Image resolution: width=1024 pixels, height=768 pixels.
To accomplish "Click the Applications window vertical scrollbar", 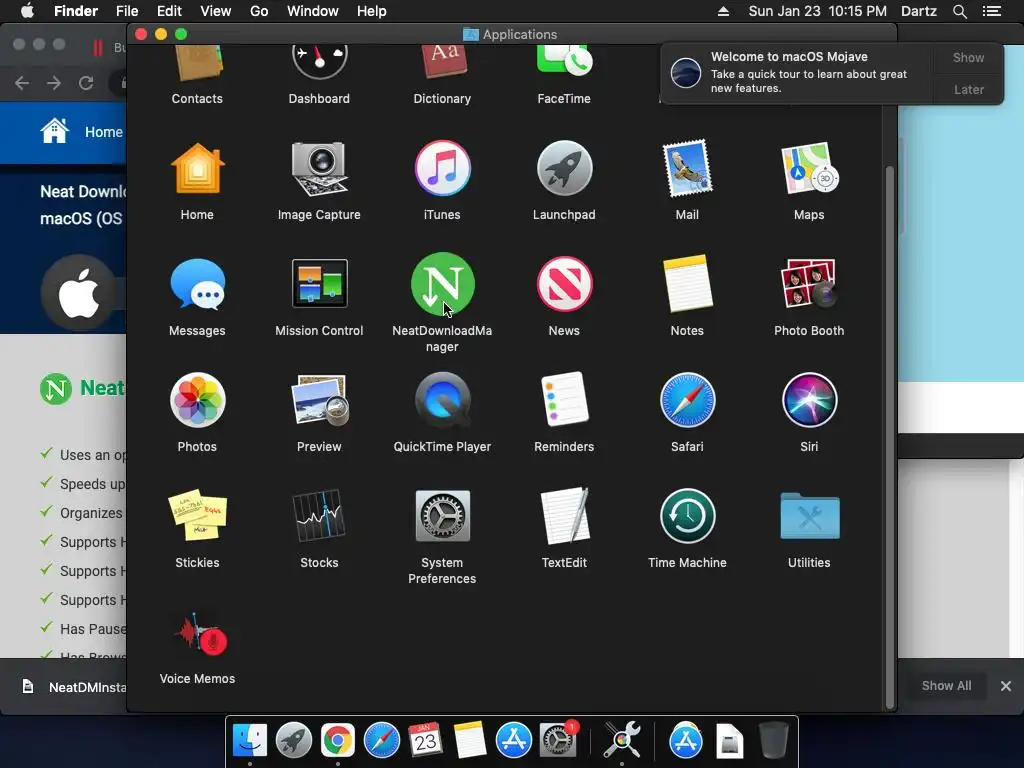I will tap(889, 438).
